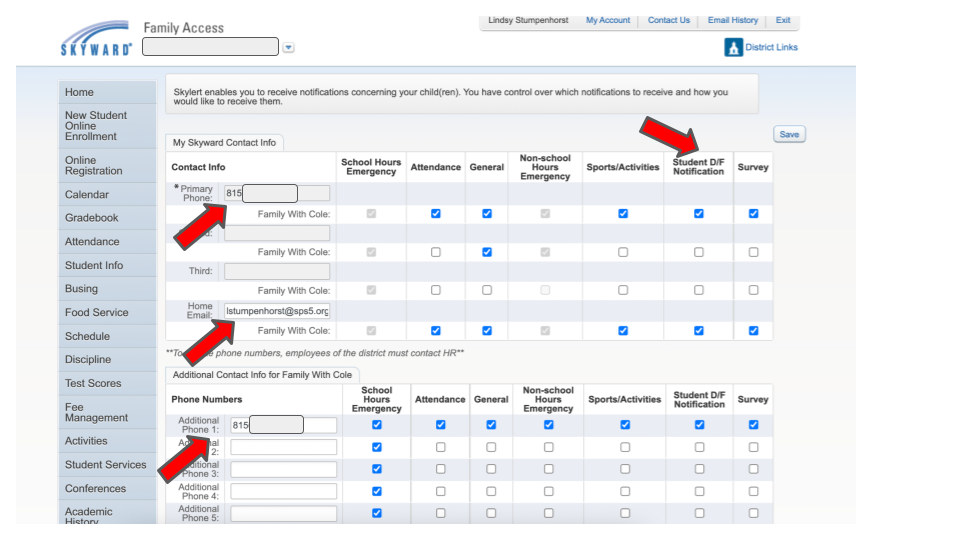This screenshot has width=960, height=540.
Task: Uncheck Survey for Primary Phone row
Action: (754, 214)
